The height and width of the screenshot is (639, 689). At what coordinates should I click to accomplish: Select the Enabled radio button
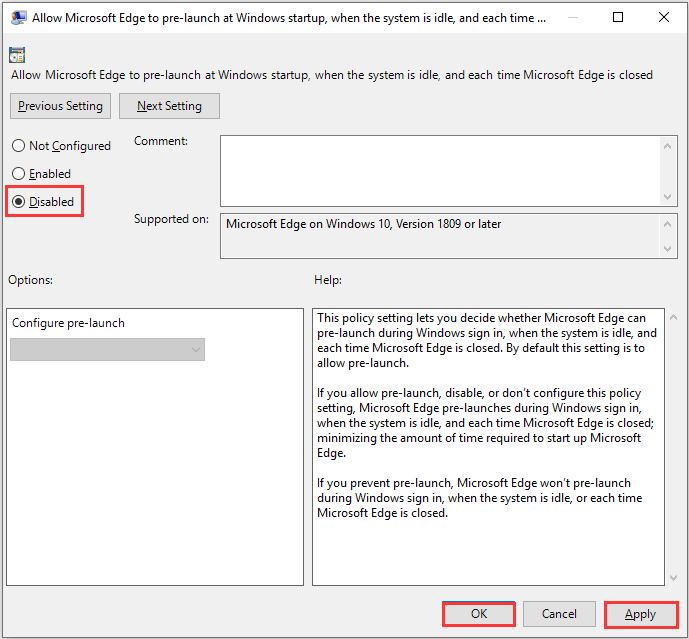click(x=41, y=174)
